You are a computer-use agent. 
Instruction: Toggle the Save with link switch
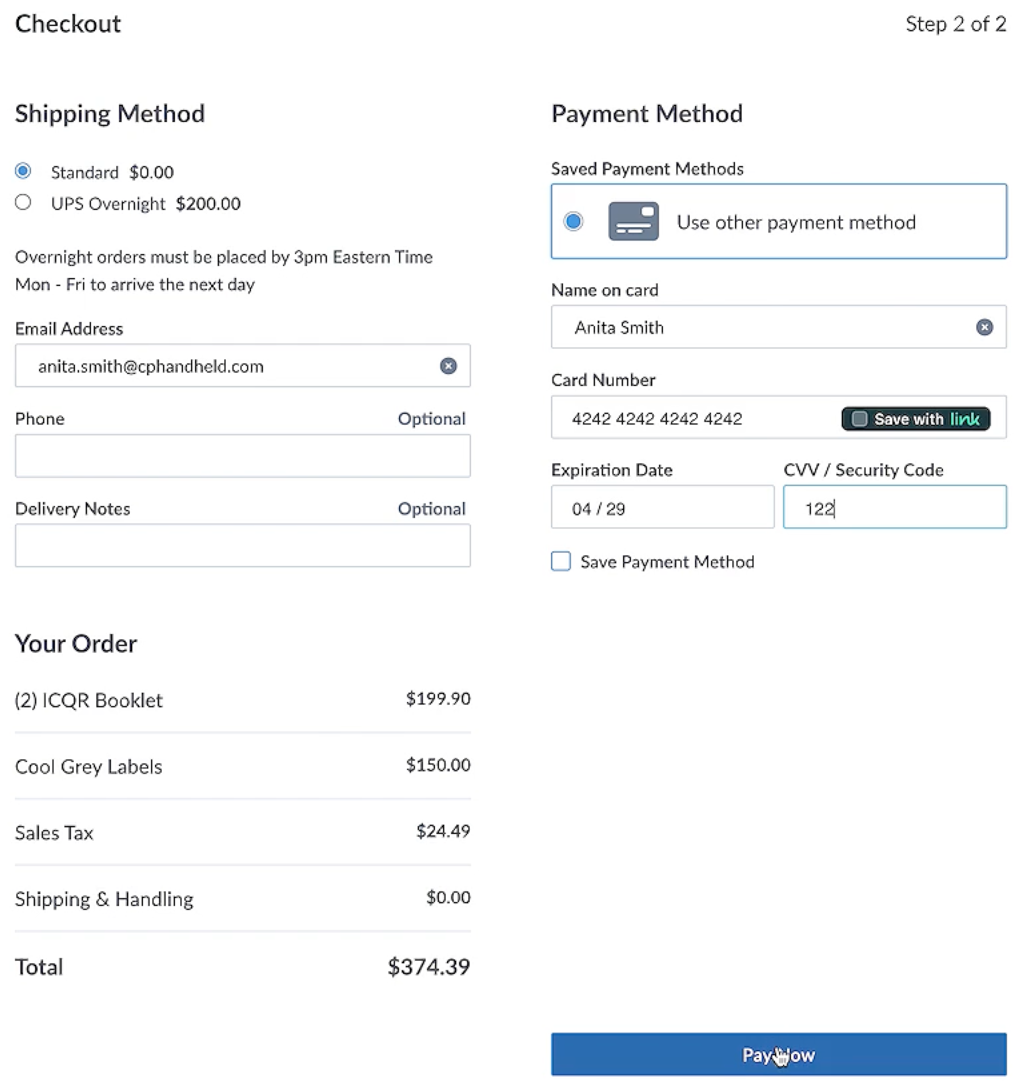pos(859,419)
